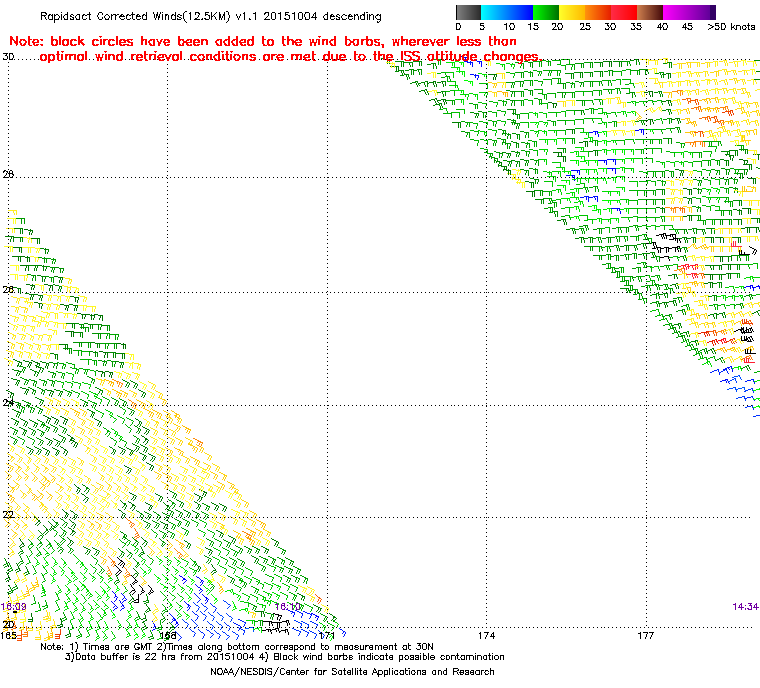Click the red 'Note: black circles have been added' line

click(x=263, y=41)
